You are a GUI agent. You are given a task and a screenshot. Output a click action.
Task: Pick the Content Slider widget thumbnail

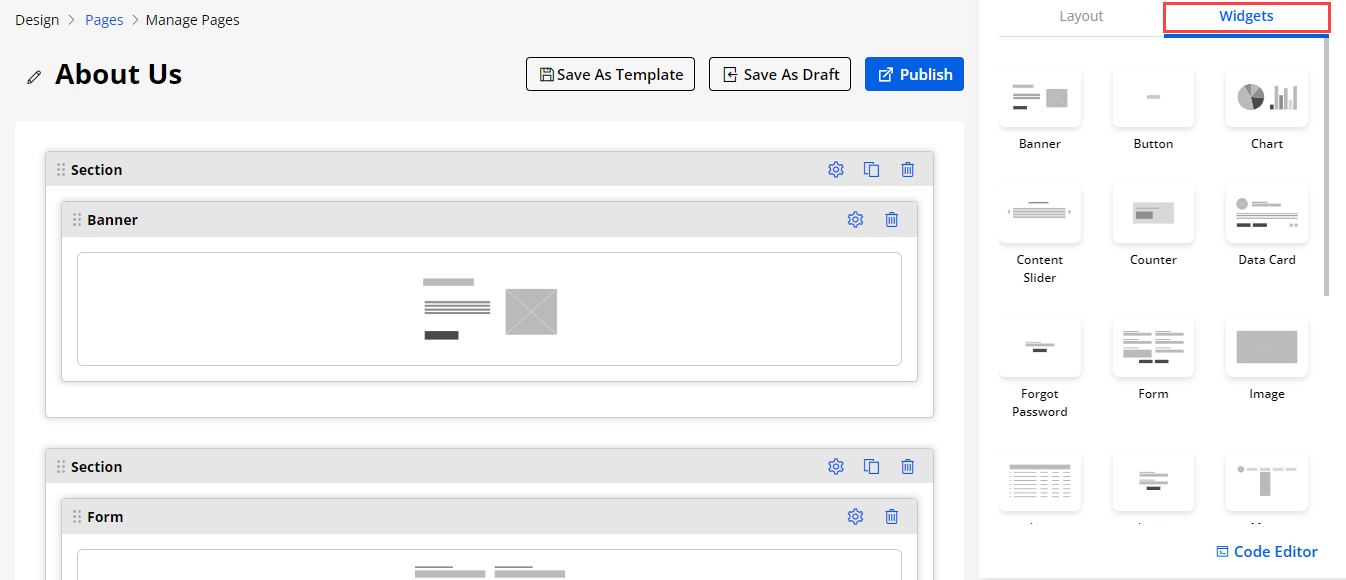(1040, 213)
